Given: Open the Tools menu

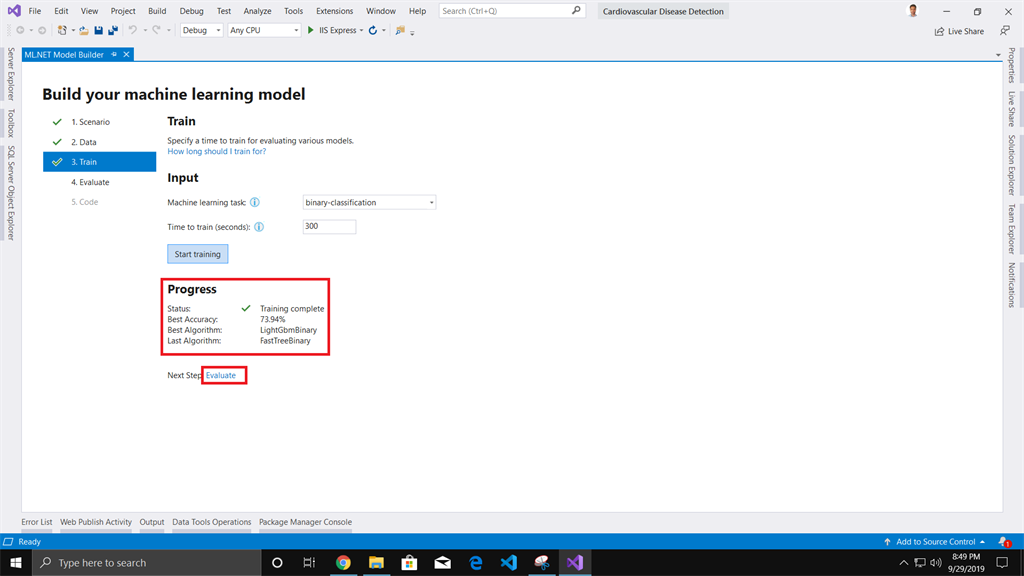Looking at the screenshot, I should [x=293, y=11].
